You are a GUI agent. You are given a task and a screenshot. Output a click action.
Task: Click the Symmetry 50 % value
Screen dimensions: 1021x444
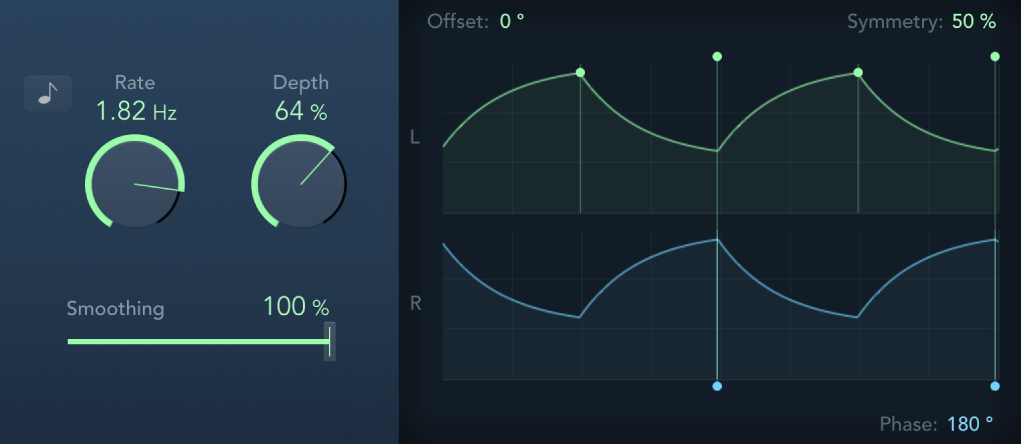pyautogui.click(x=973, y=21)
